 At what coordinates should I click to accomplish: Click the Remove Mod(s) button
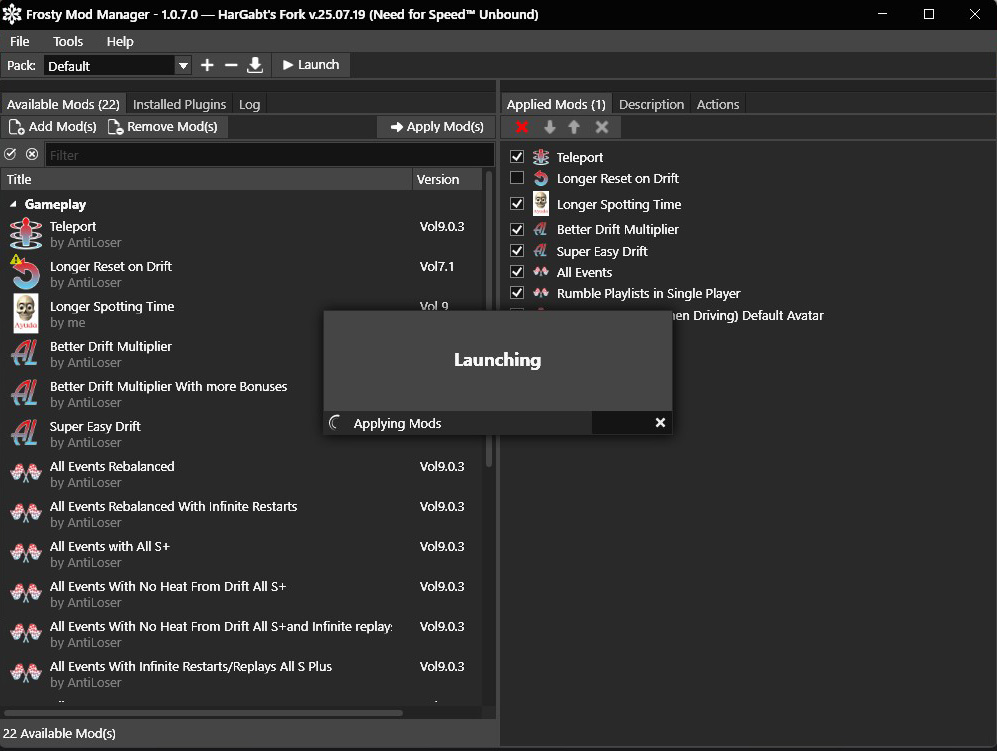pos(163,127)
